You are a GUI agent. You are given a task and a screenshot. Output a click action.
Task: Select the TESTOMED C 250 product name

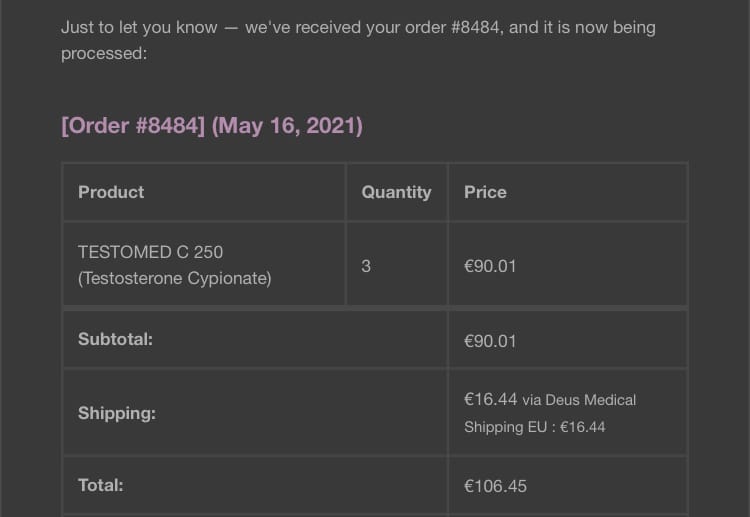coord(150,252)
